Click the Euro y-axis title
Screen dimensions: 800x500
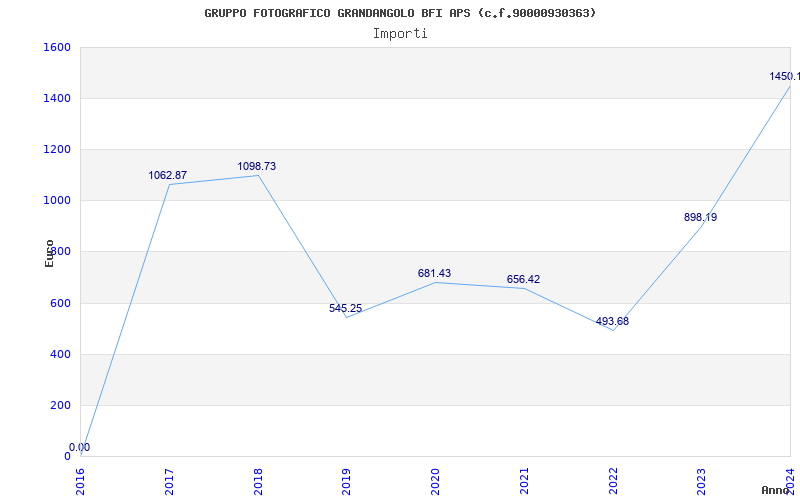(x=49, y=253)
